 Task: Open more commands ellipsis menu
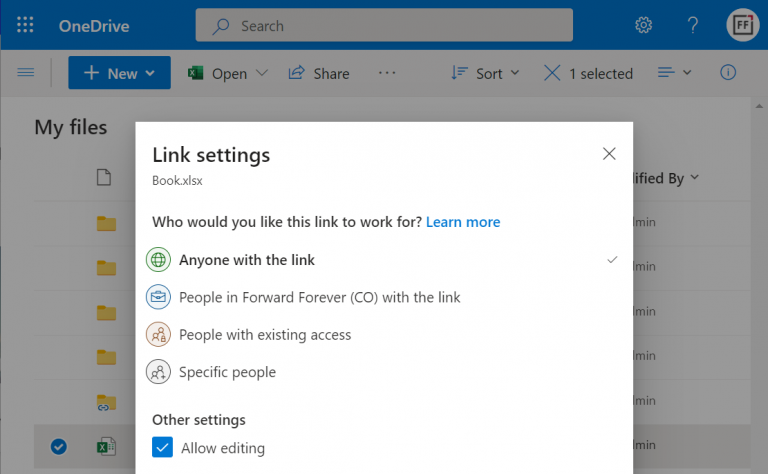click(x=387, y=73)
